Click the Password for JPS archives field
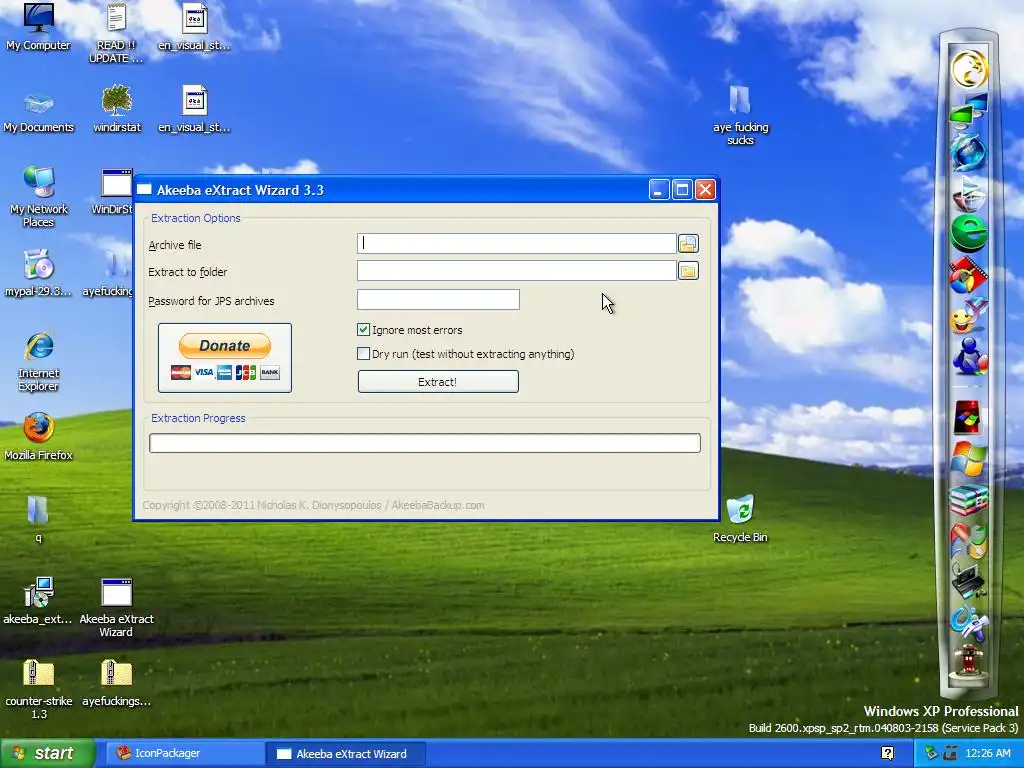Screen dimensions: 1024x768 pyautogui.click(x=438, y=300)
